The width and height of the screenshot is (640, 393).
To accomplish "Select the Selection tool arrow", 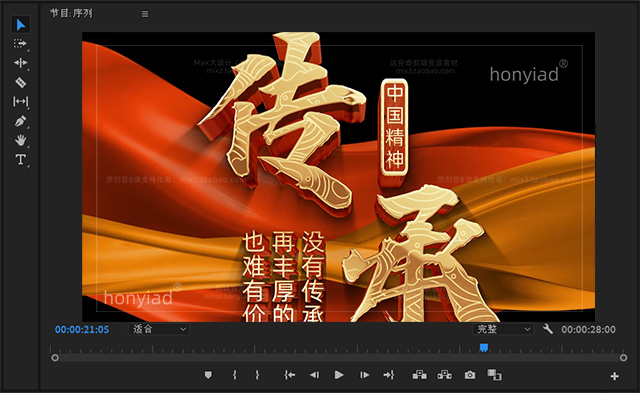I will [x=20, y=25].
